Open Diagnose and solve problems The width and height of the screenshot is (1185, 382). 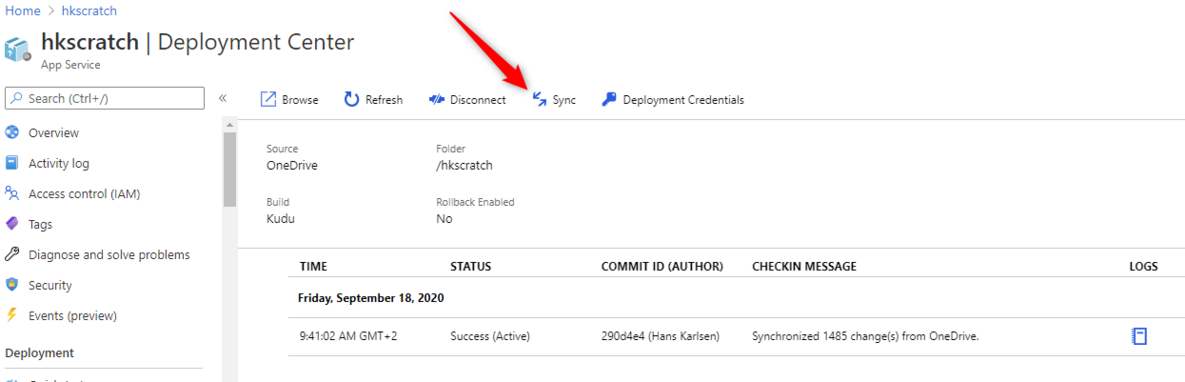point(97,255)
